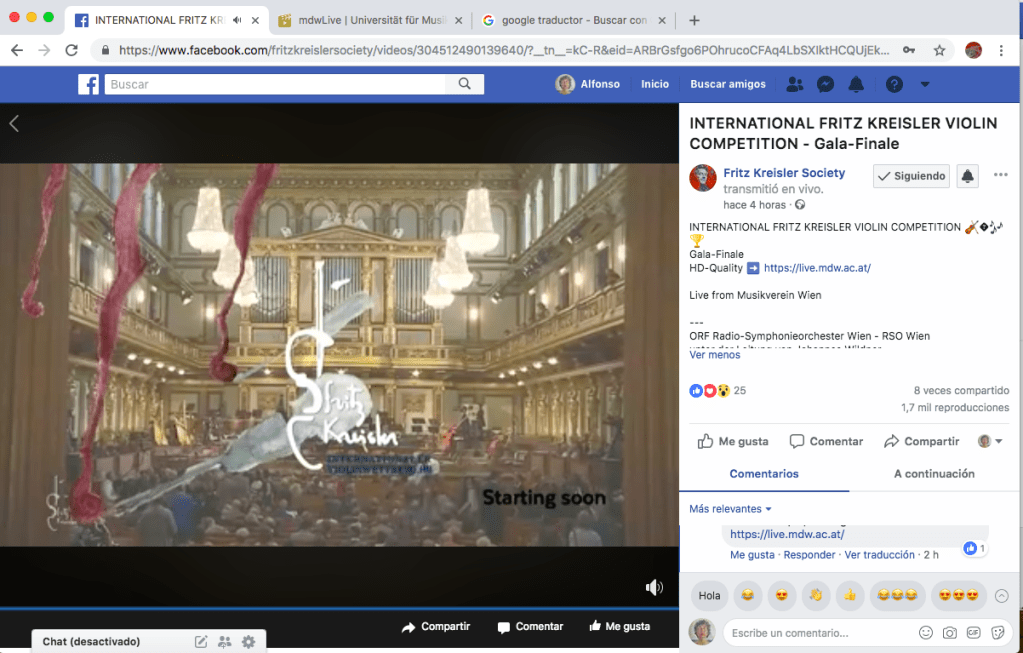Click the friend requests icon

[795, 85]
